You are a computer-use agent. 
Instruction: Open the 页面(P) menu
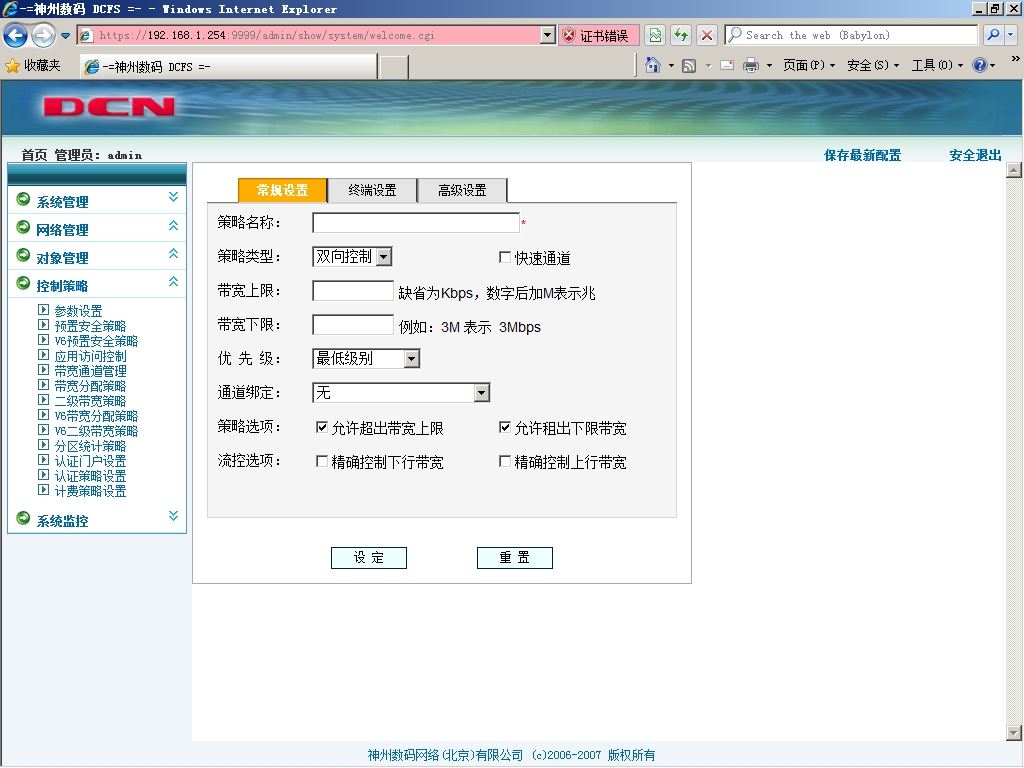(x=808, y=65)
